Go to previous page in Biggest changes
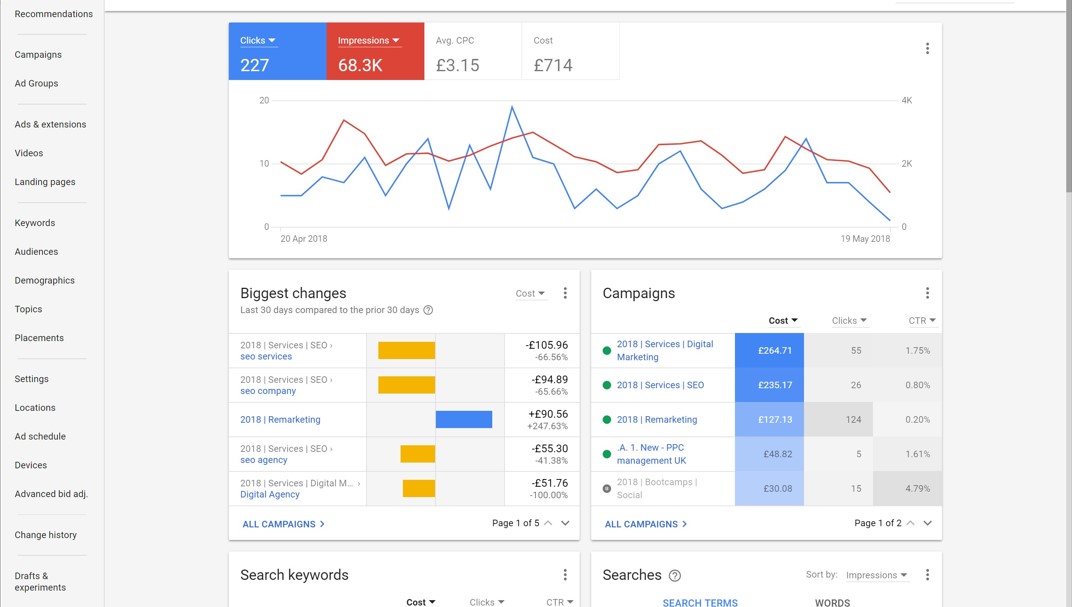Viewport: 1072px width, 607px height. click(x=548, y=523)
